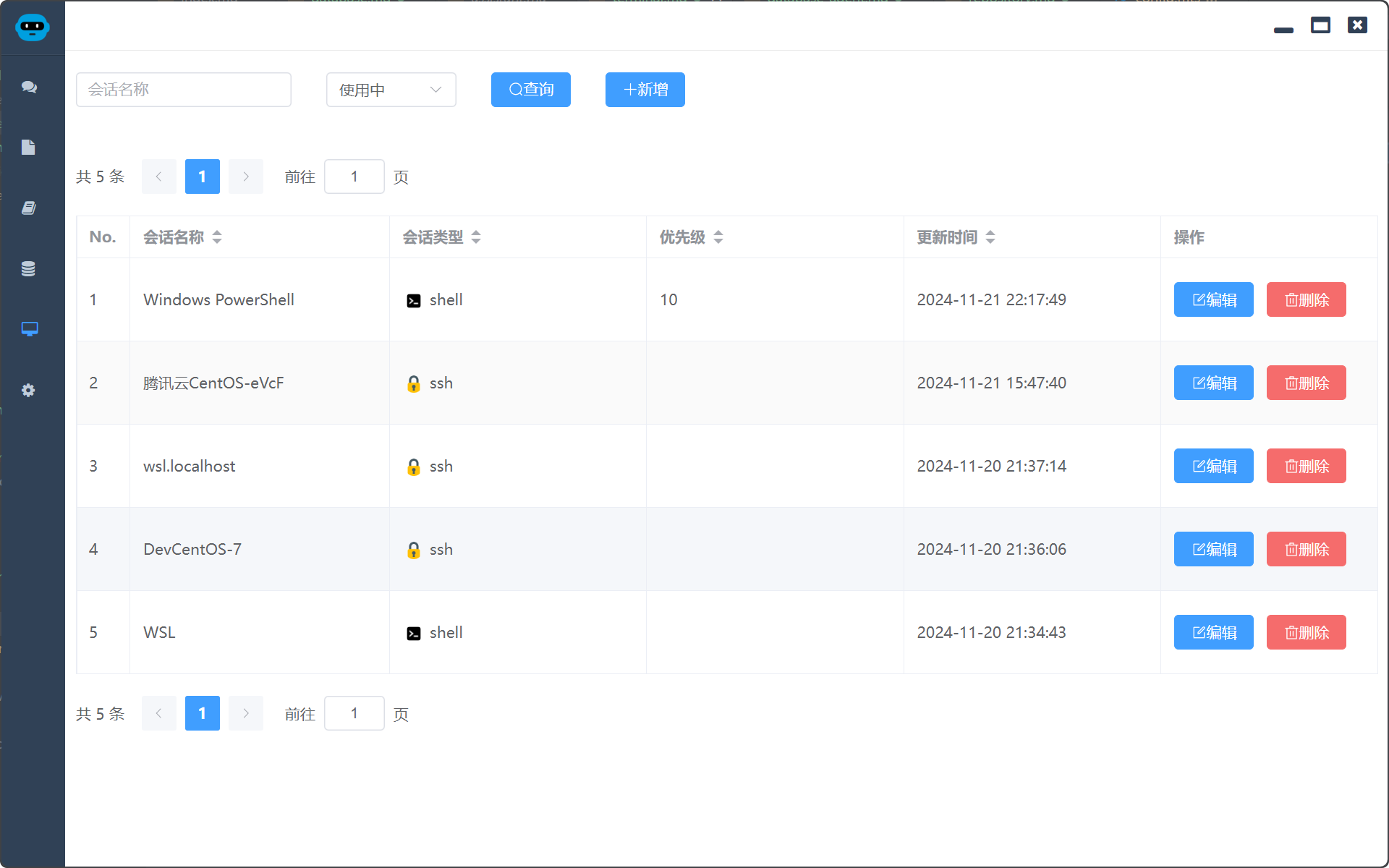Go to previous page in top pagination
This screenshot has width=1389, height=868.
pos(159,176)
